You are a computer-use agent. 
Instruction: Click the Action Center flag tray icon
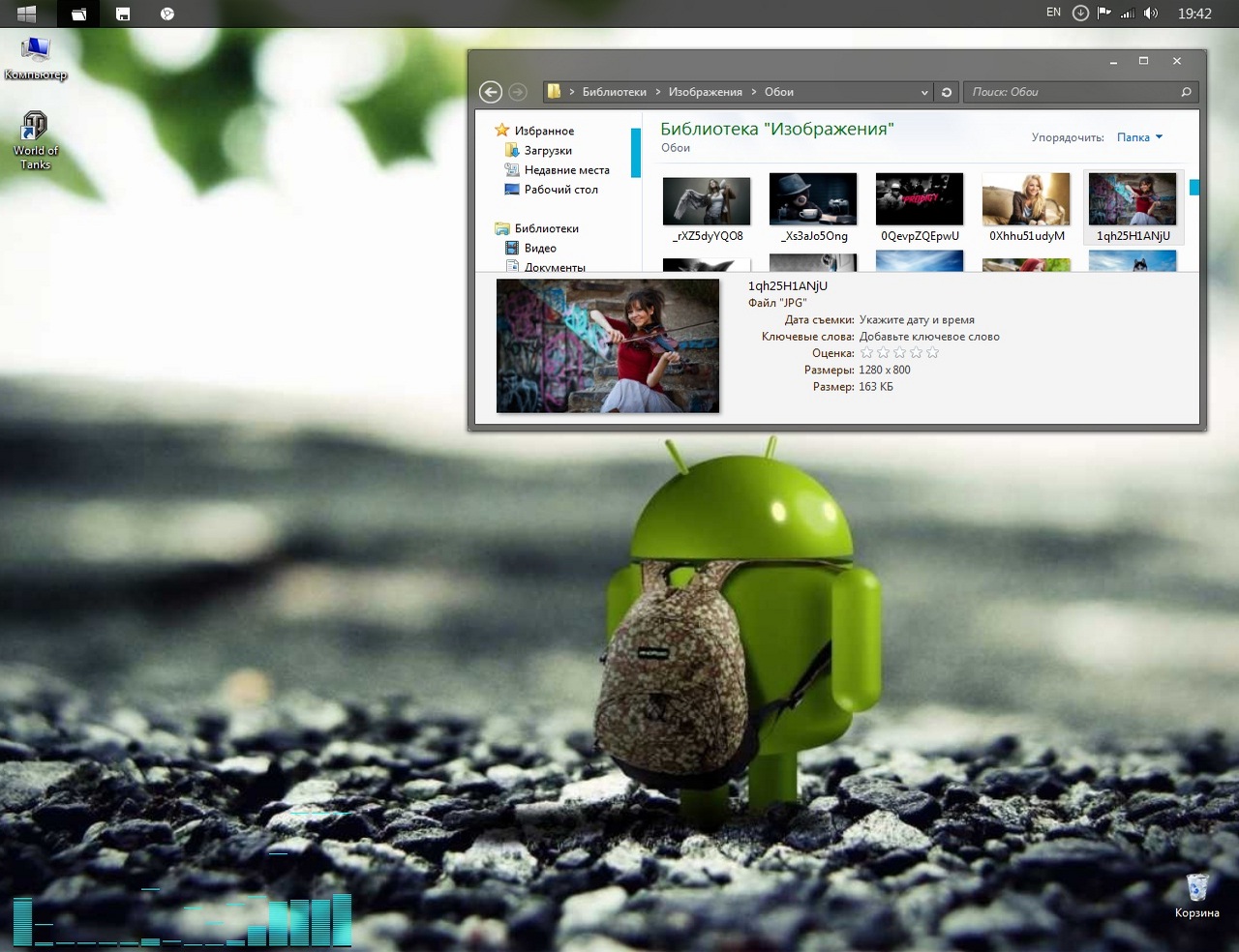point(1103,14)
